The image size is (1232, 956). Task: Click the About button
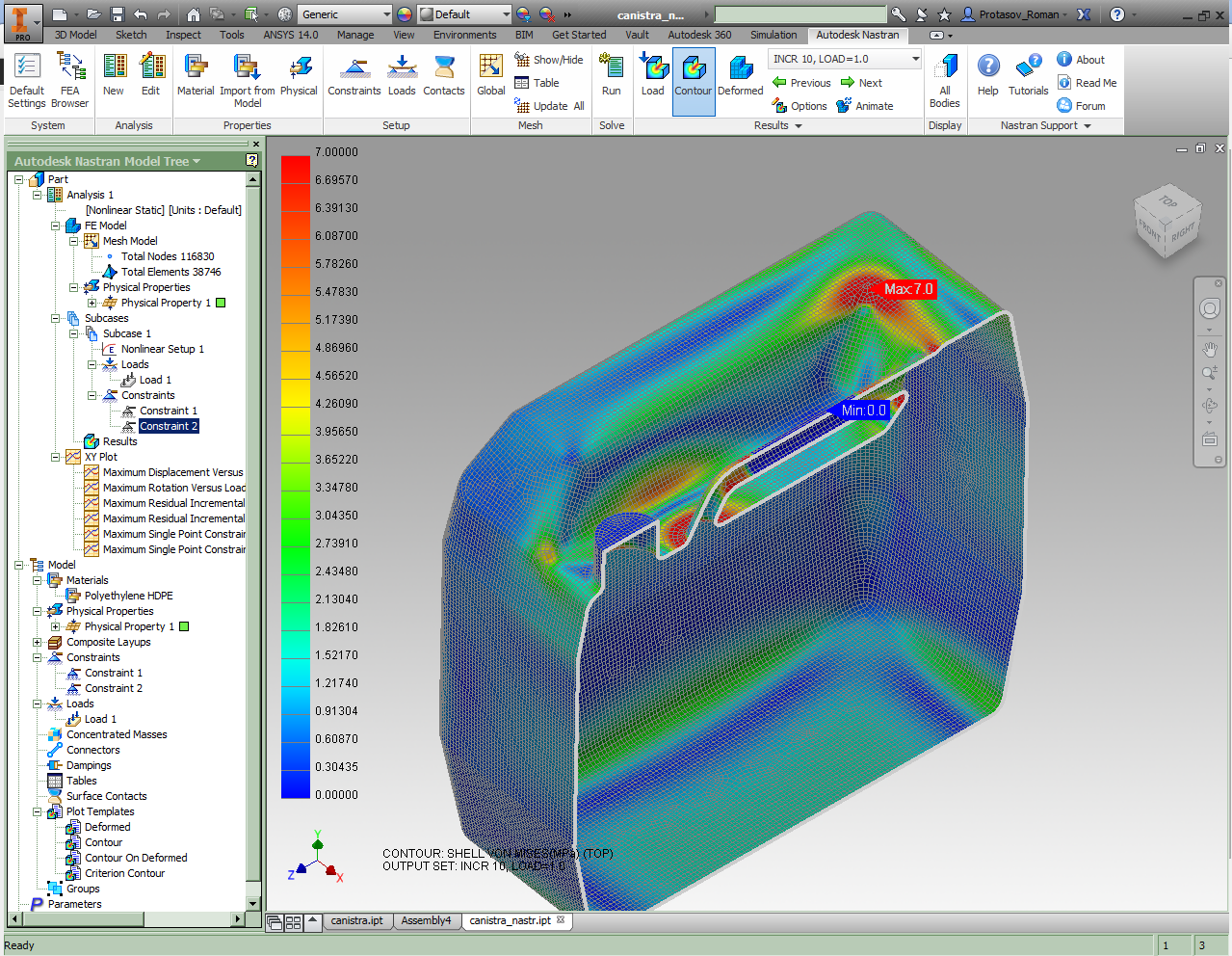tap(1081, 60)
